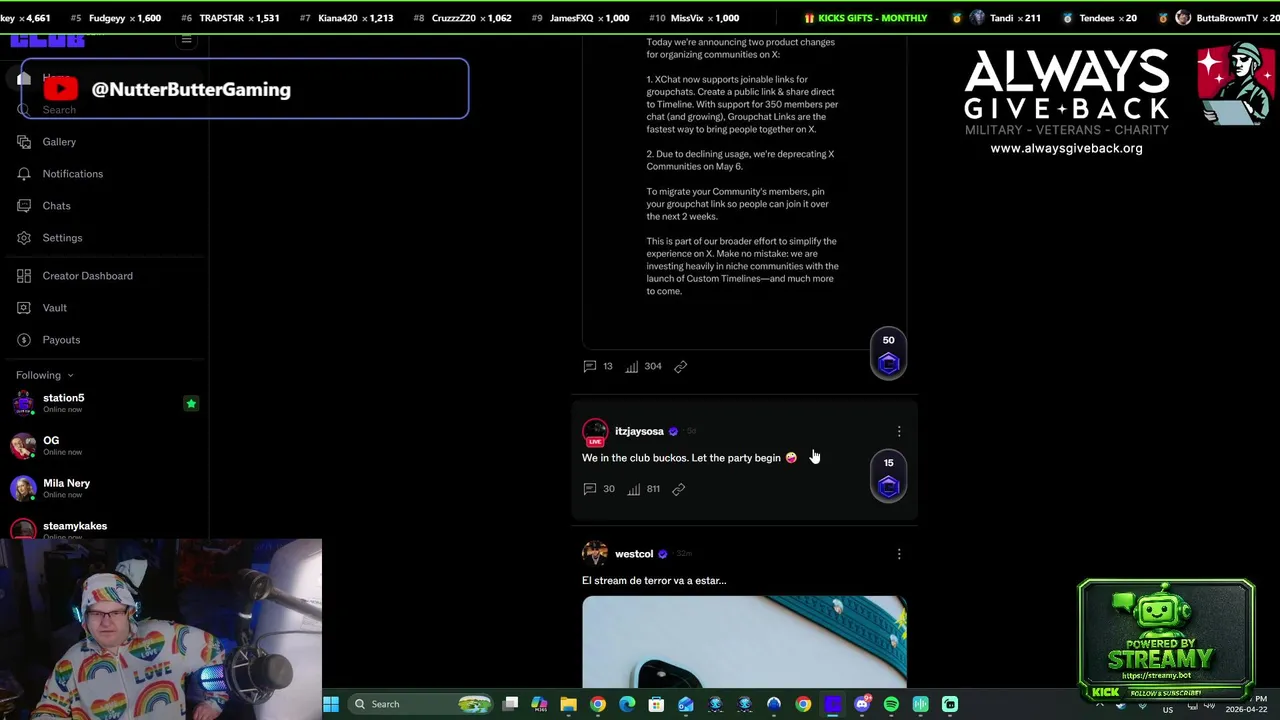Viewport: 1280px width, 720px height.
Task: Copy link of itzjaysosa post
Action: coord(678,489)
